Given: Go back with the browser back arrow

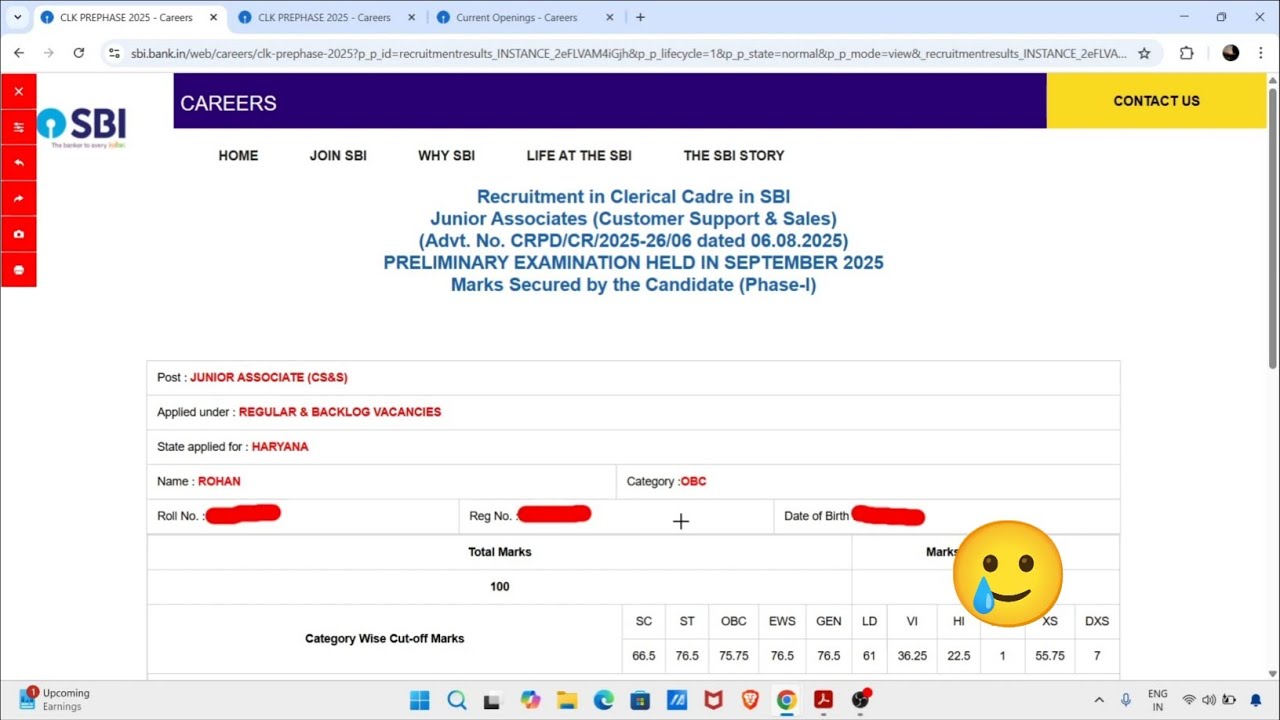Looking at the screenshot, I should click(x=19, y=53).
